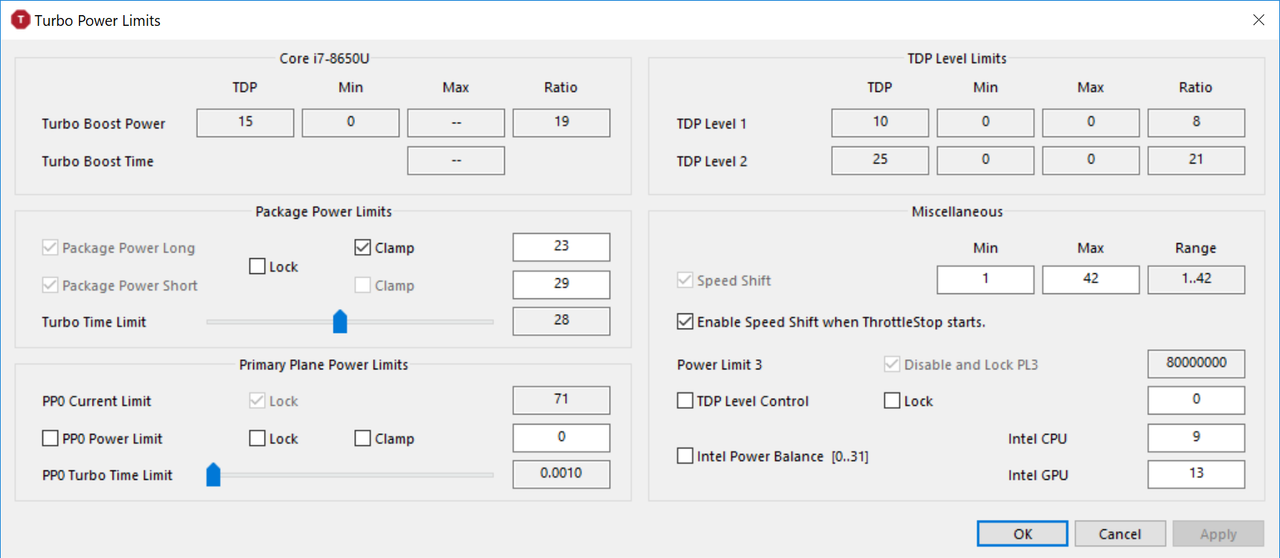
Task: Click the PP0 Turbo Time Limit slider thumb
Action: click(213, 474)
